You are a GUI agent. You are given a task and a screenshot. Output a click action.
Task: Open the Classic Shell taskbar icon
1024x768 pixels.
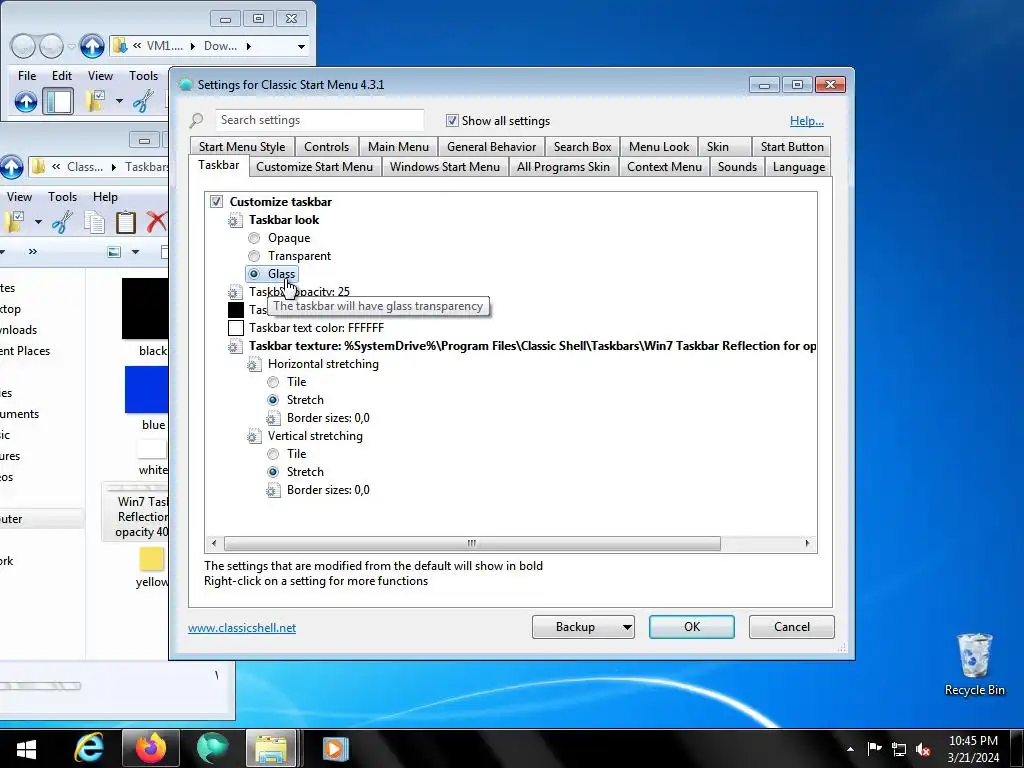(x=212, y=748)
